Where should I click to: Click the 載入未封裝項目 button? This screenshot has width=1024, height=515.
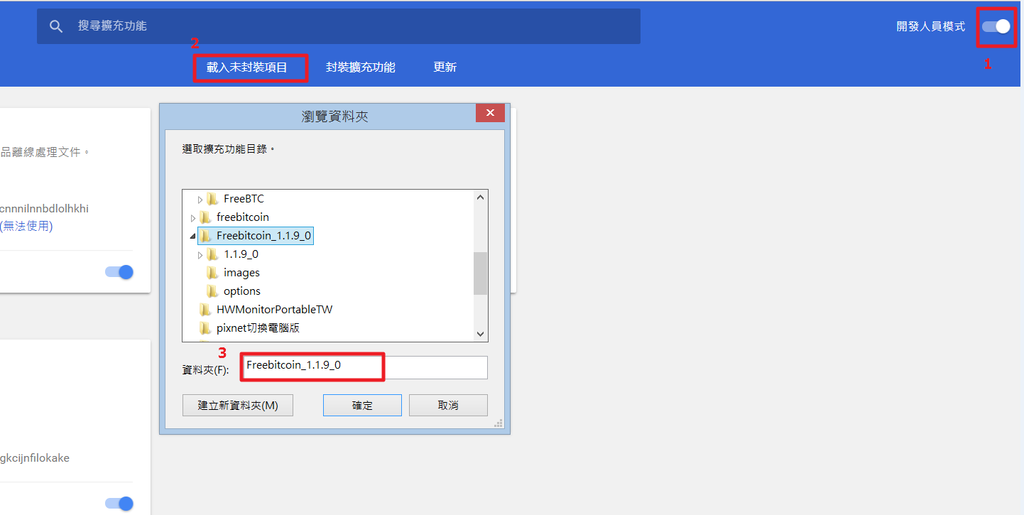tap(247, 67)
